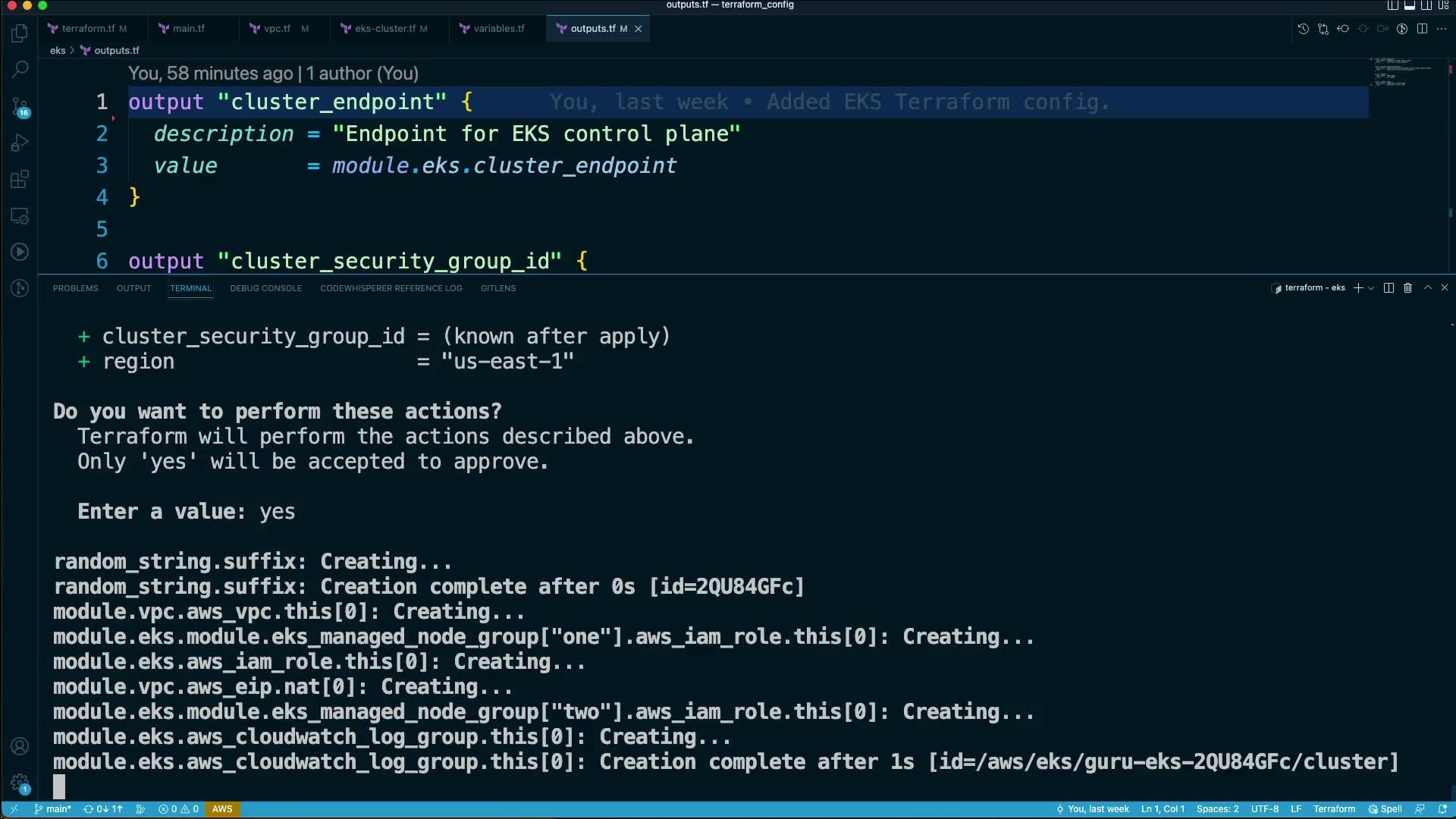Open the Search view in activity bar
The height and width of the screenshot is (819, 1456).
20,70
